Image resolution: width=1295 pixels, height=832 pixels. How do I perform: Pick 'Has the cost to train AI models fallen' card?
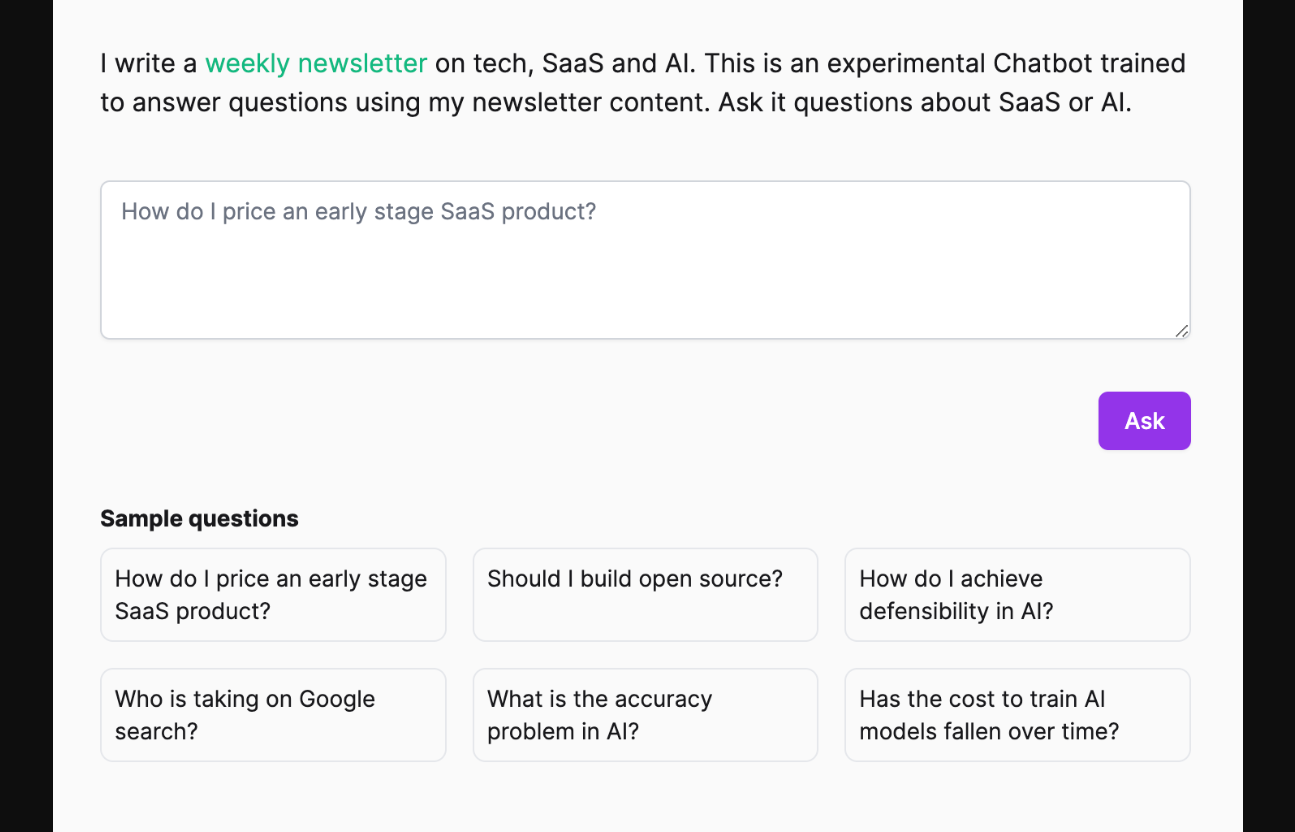[x=1016, y=715]
